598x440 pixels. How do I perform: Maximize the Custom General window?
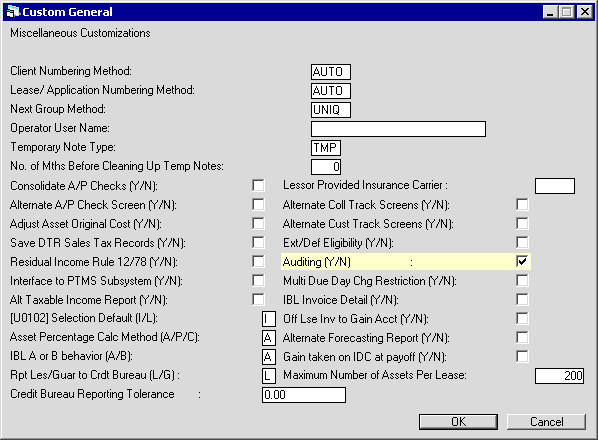tap(567, 12)
